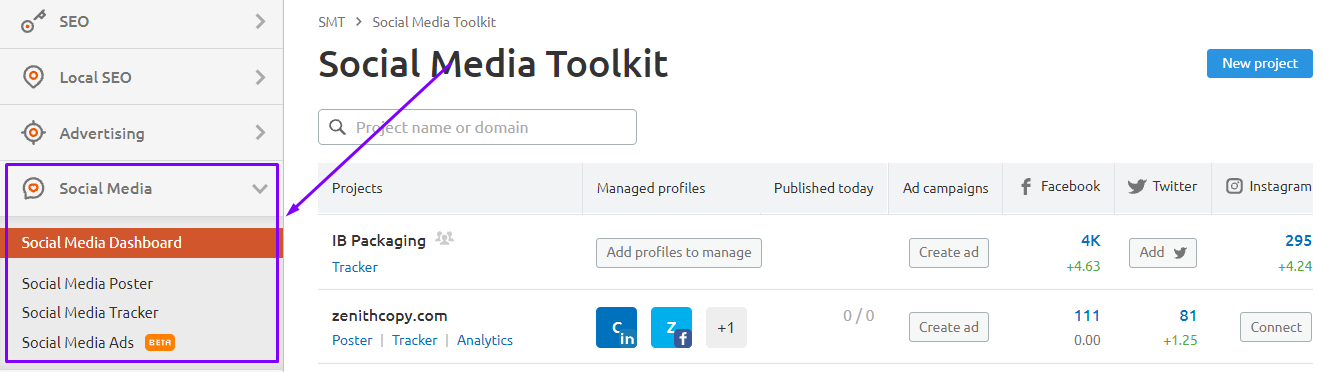
Task: Click the Social Media heart bubble icon
Action: [34, 188]
